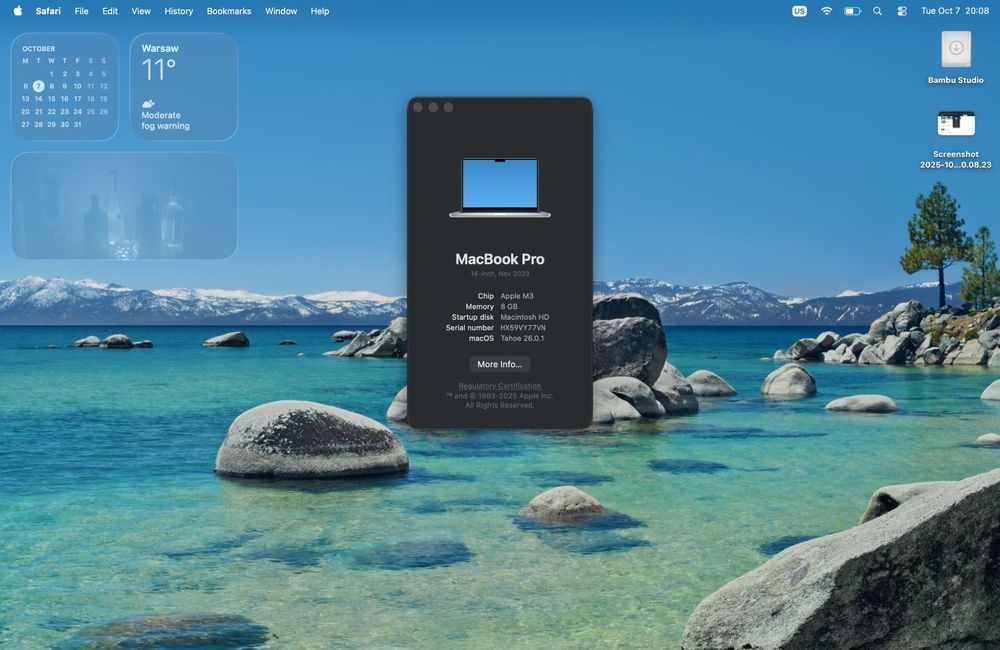Open Control Center icon
The width and height of the screenshot is (1000, 650).
(902, 11)
